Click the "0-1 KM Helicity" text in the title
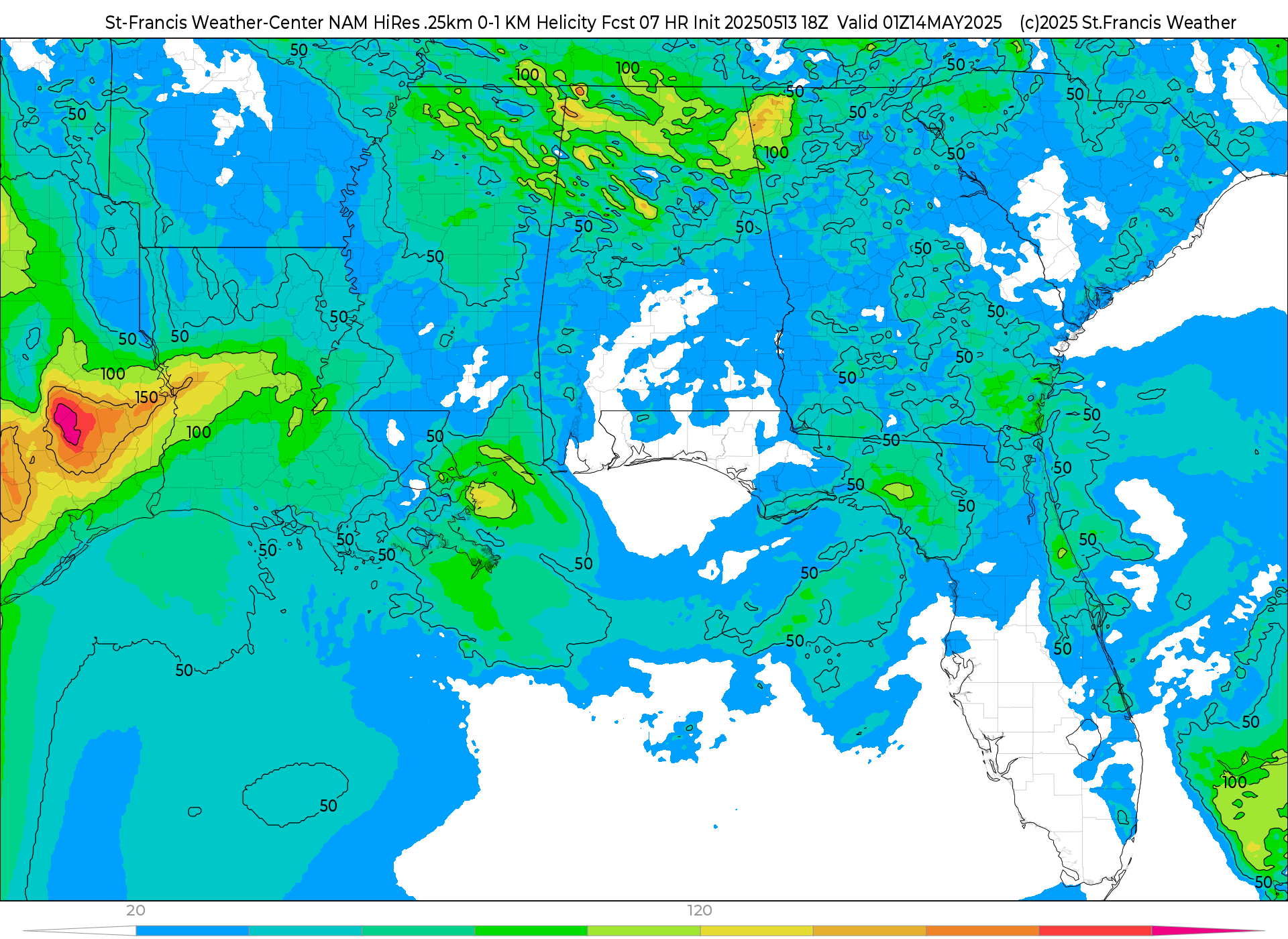The height and width of the screenshot is (939, 1288). pos(537,22)
